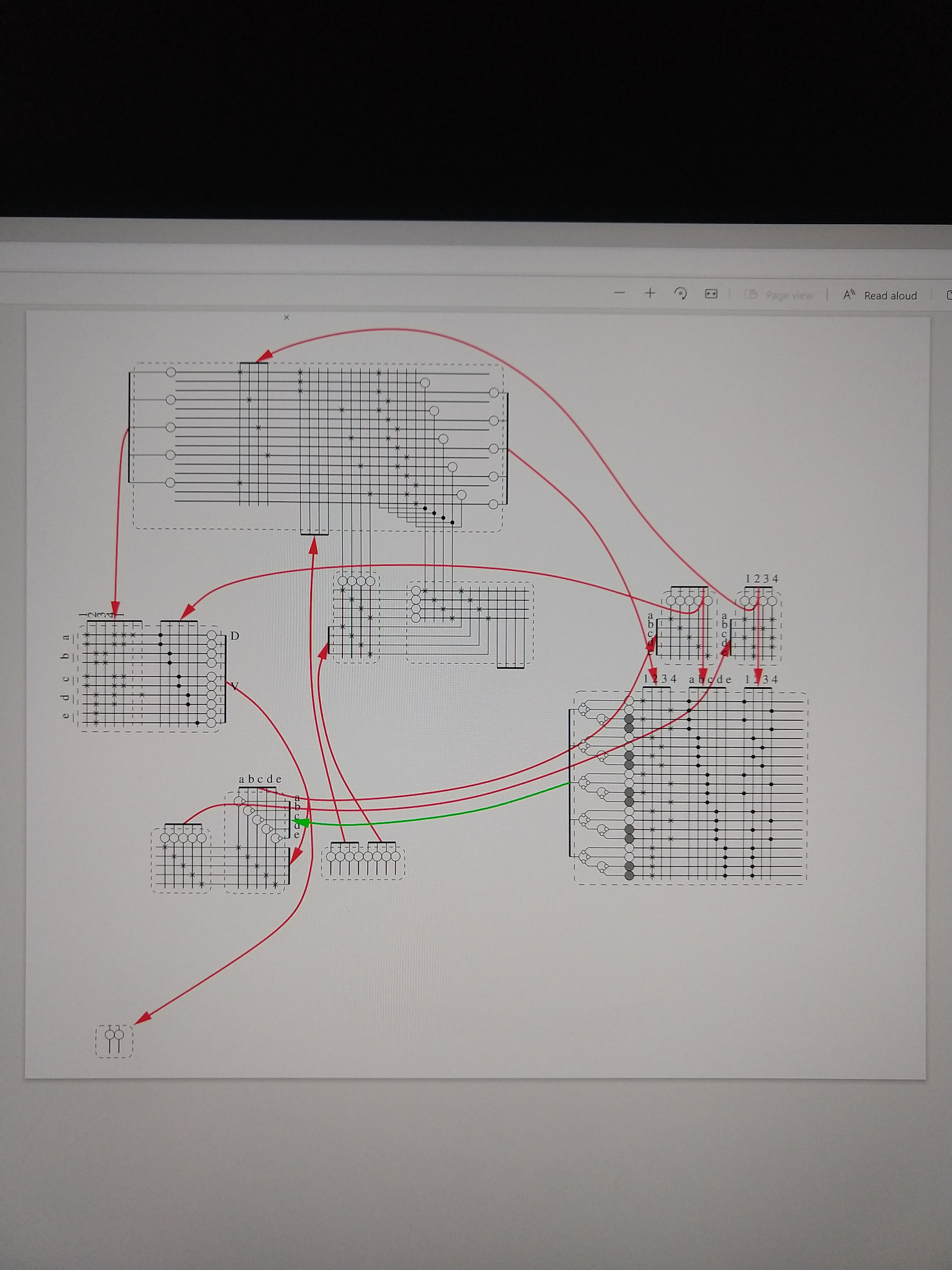Viewport: 952px width, 1270px height.
Task: Click the red arrowhead pointing to two-circle block
Action: (x=144, y=1018)
